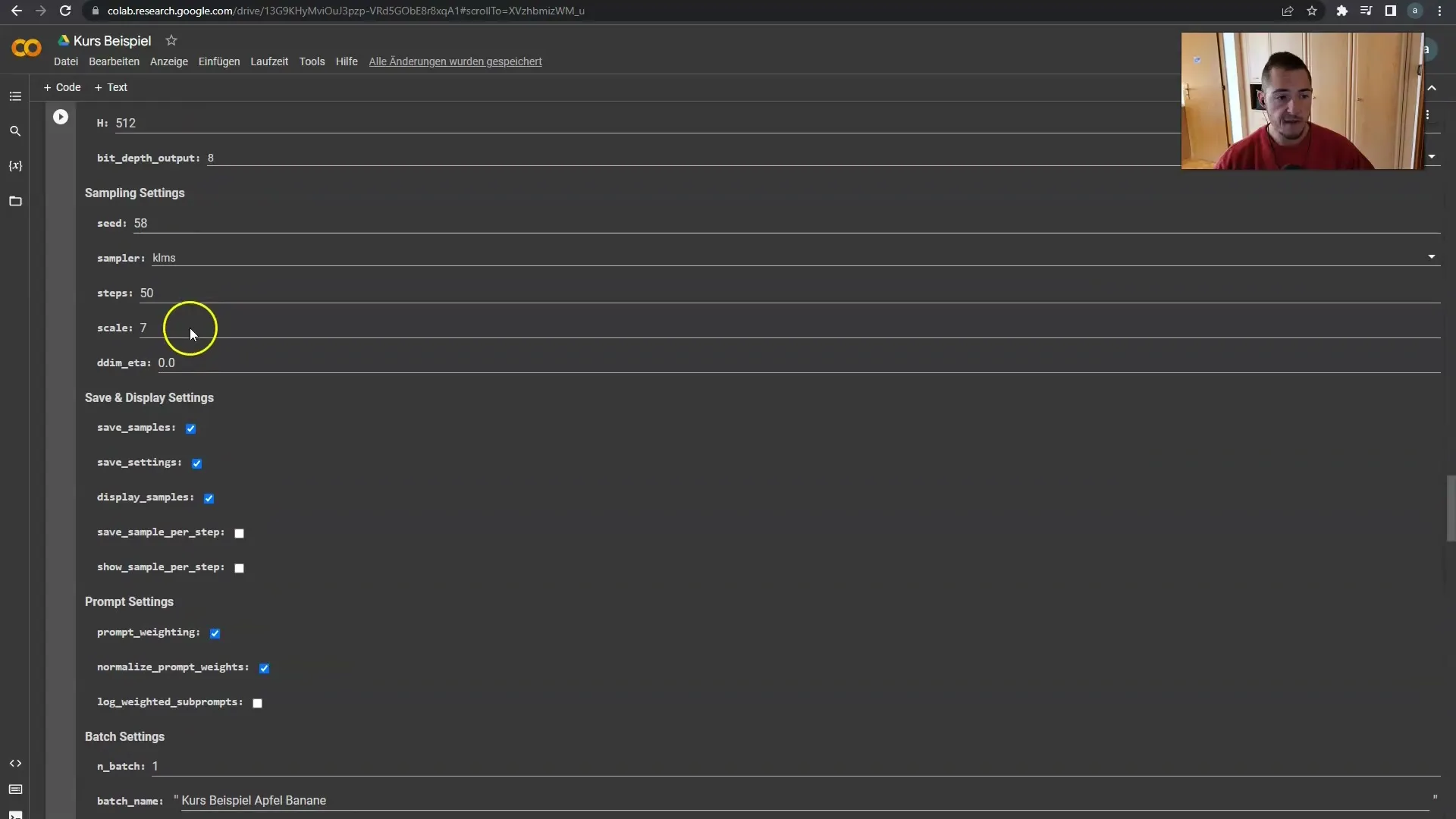Enable the save_sample_per_step checkbox
This screenshot has height=819, width=1456.
[x=240, y=533]
